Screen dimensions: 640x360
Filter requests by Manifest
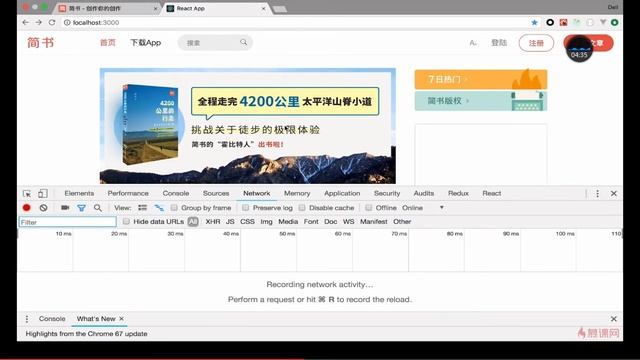(x=373, y=222)
